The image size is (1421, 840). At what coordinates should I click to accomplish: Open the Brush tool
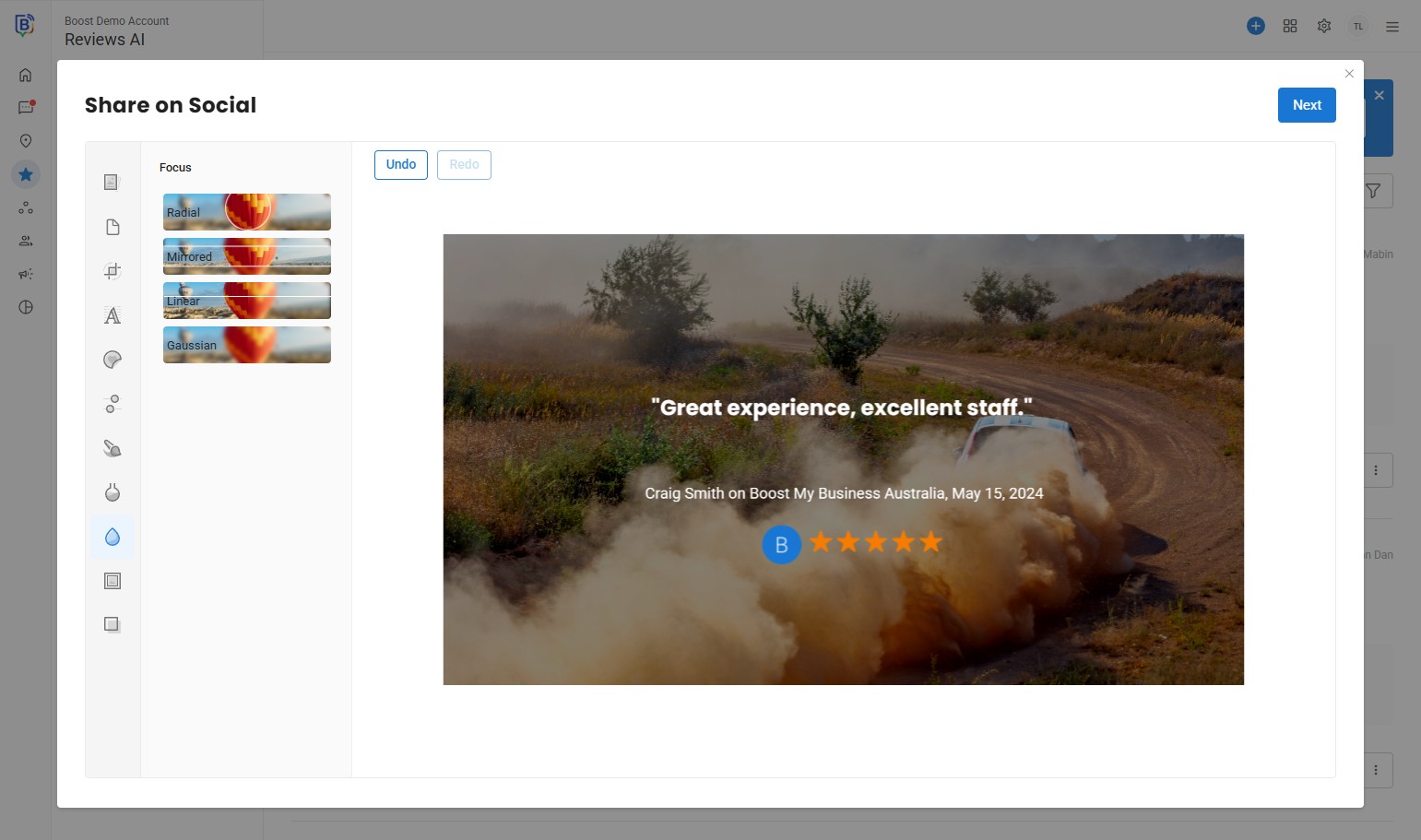coord(112,448)
